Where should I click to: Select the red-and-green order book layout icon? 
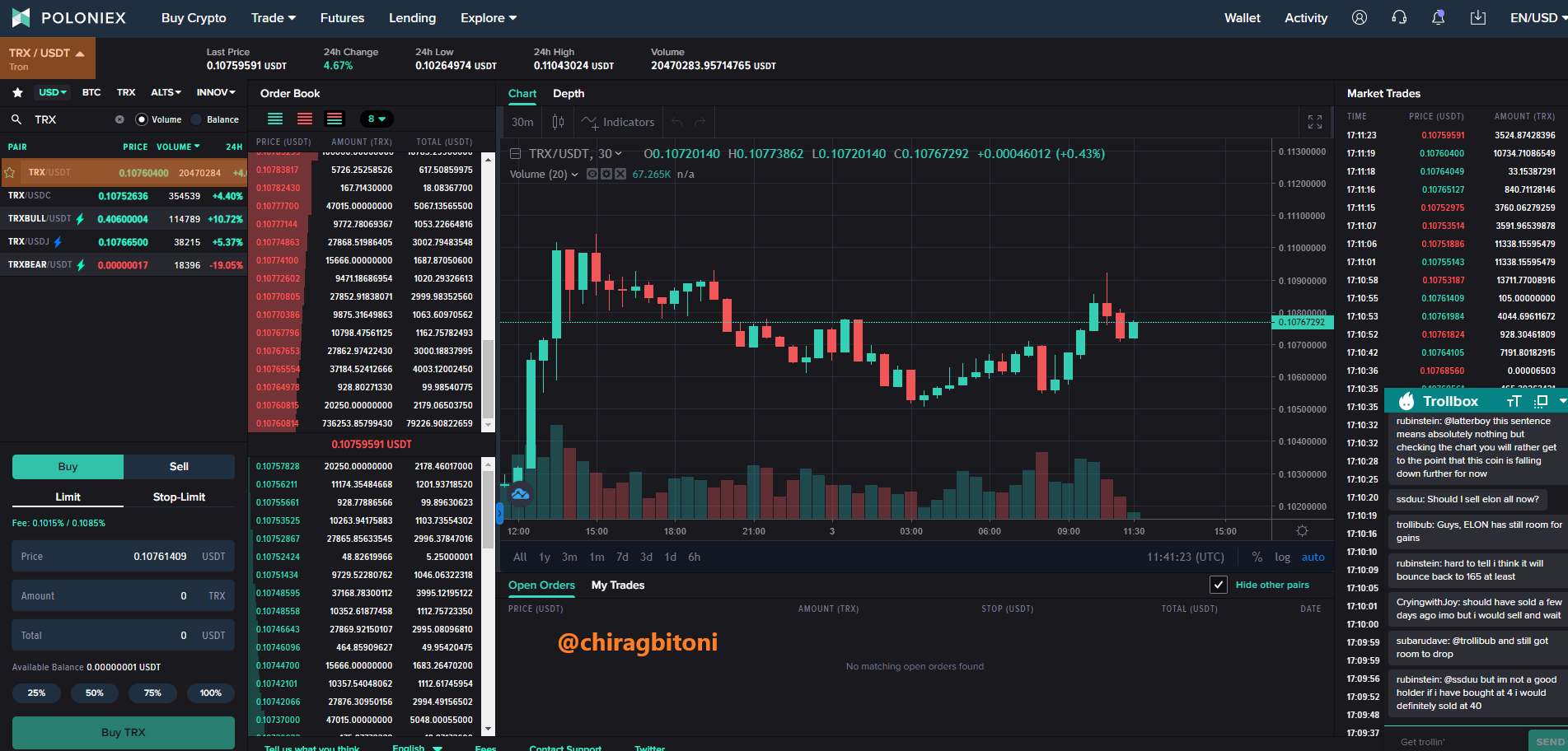pyautogui.click(x=335, y=119)
